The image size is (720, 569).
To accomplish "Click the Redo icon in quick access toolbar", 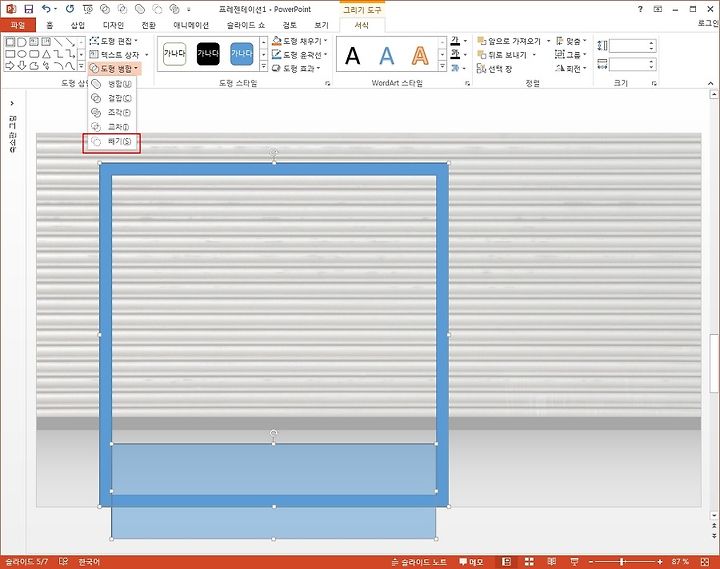I will (70, 9).
